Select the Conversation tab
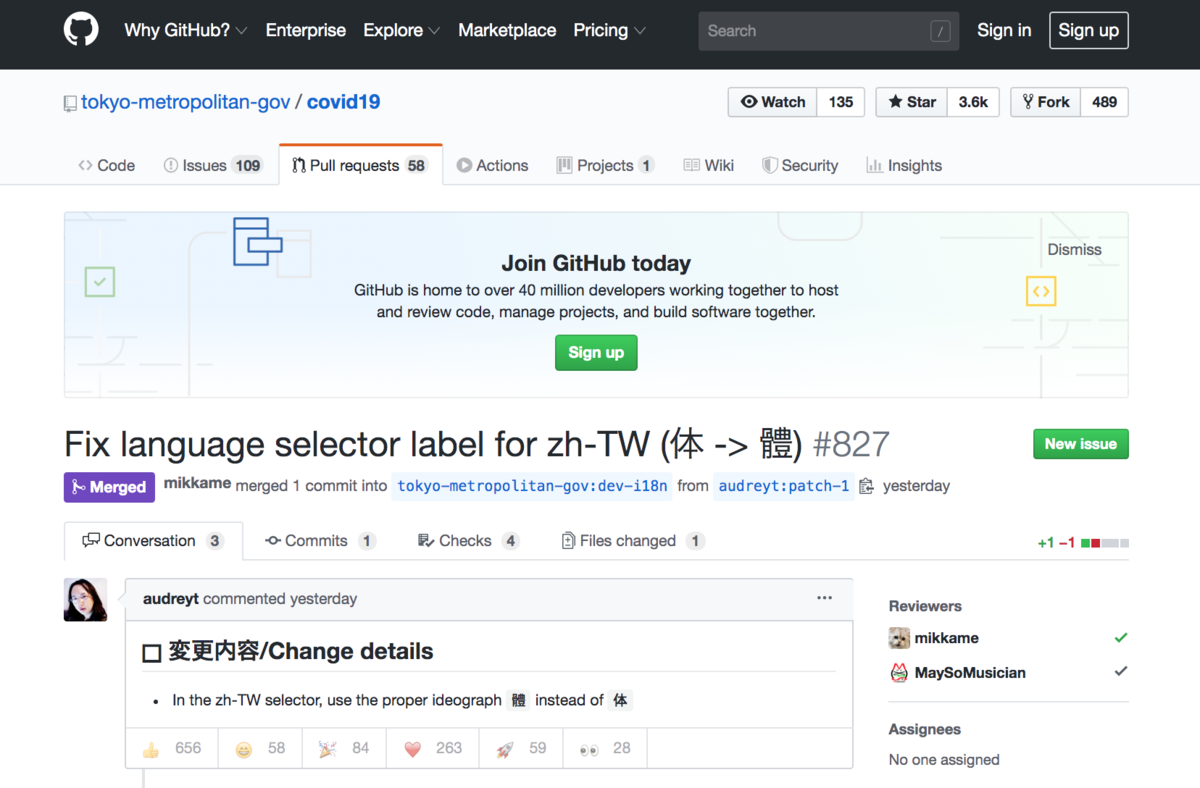Image resolution: width=1200 pixels, height=788 pixels. click(153, 541)
